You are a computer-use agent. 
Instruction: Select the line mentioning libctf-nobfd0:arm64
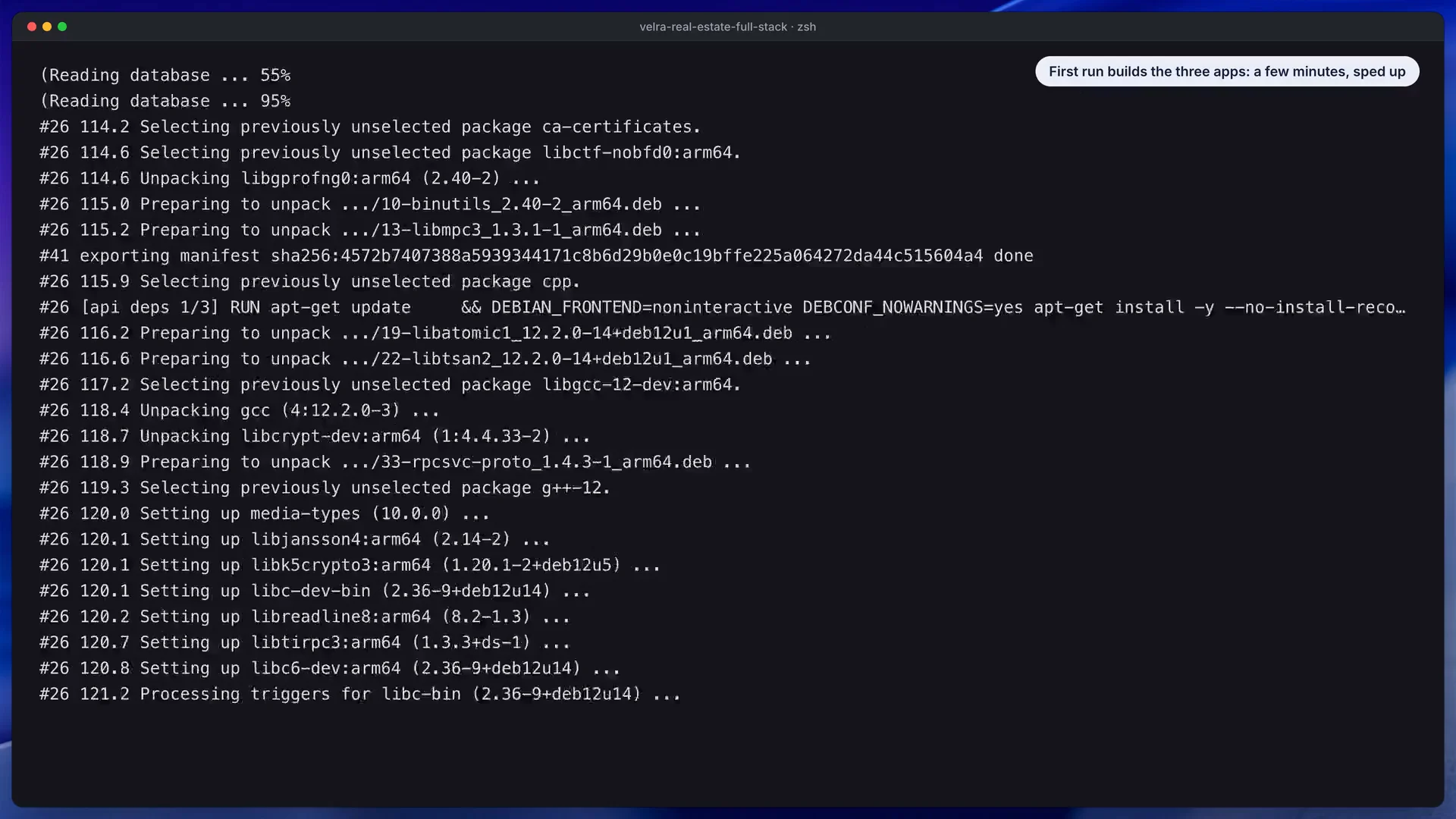tap(390, 152)
